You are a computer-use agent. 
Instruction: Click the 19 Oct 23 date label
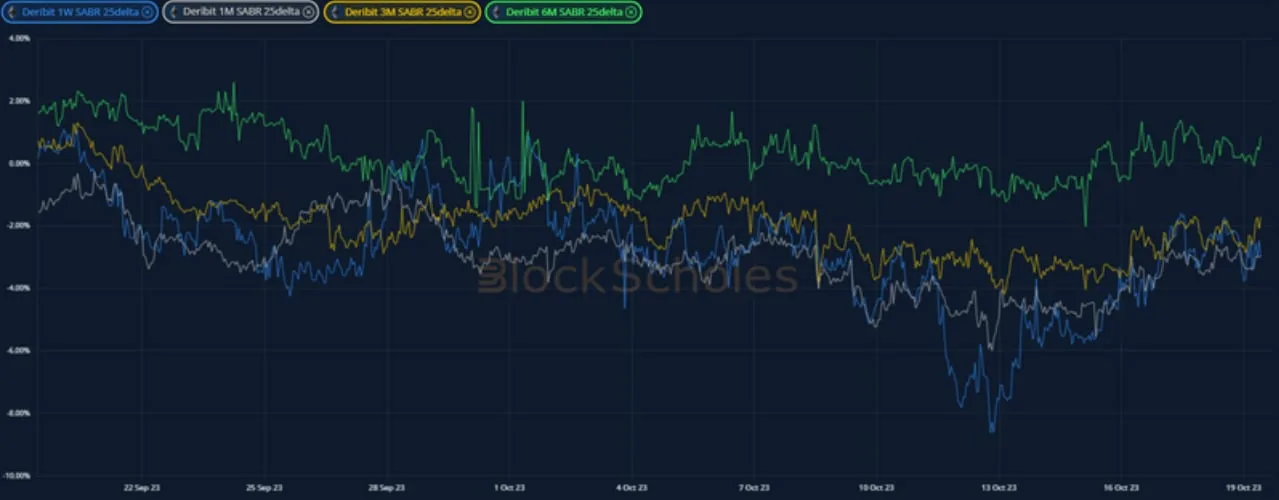[x=1244, y=488]
